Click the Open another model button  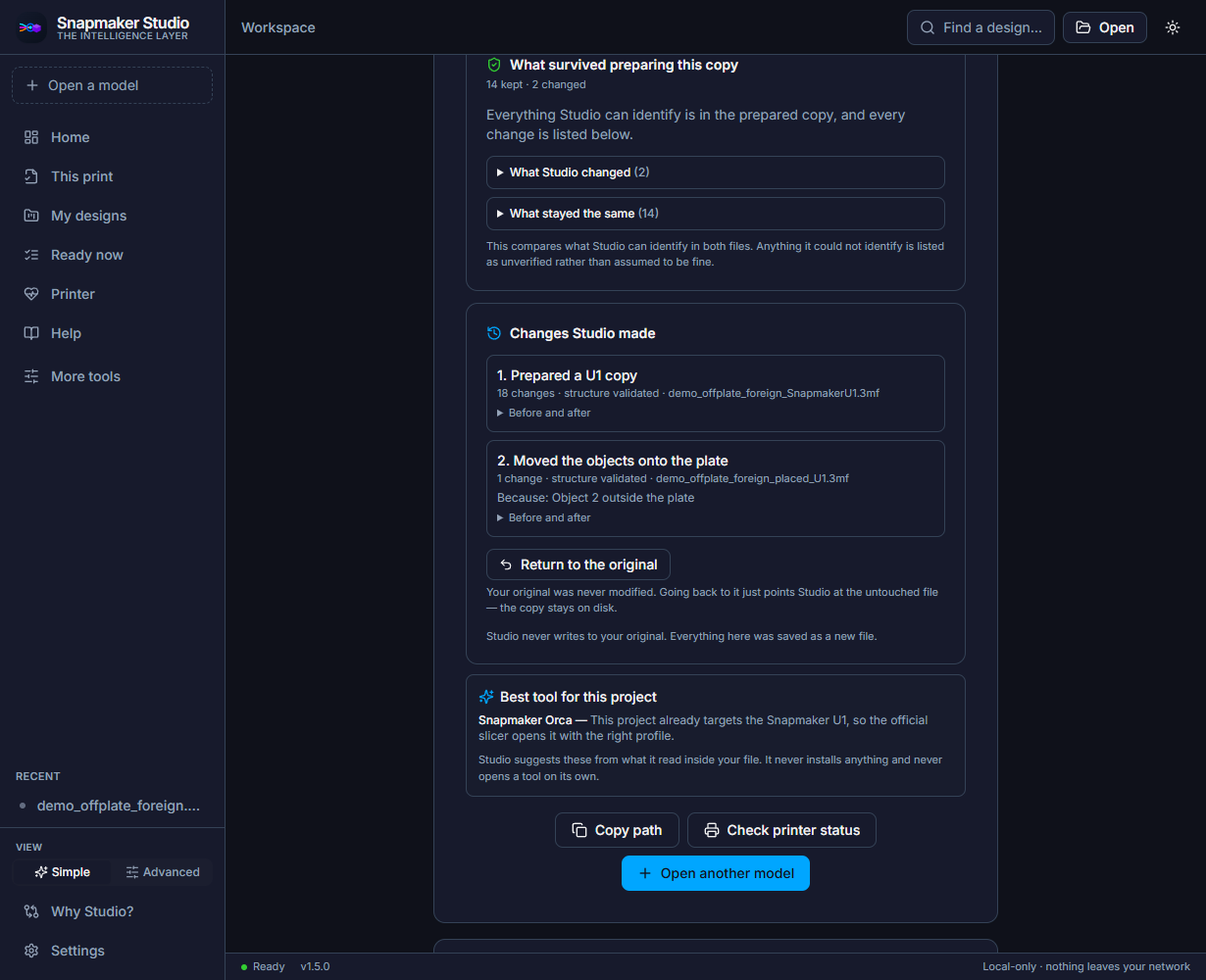pyautogui.click(x=716, y=873)
